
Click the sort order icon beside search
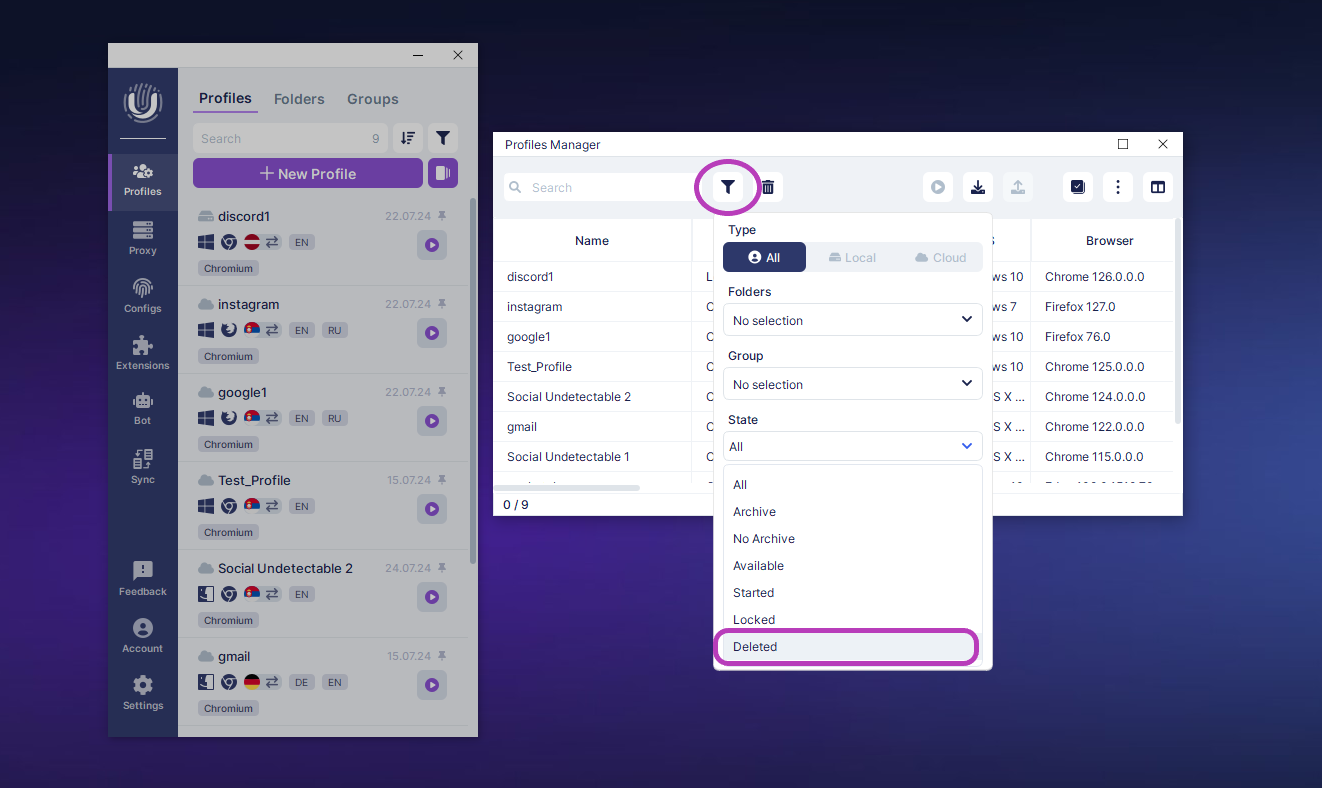(x=407, y=139)
